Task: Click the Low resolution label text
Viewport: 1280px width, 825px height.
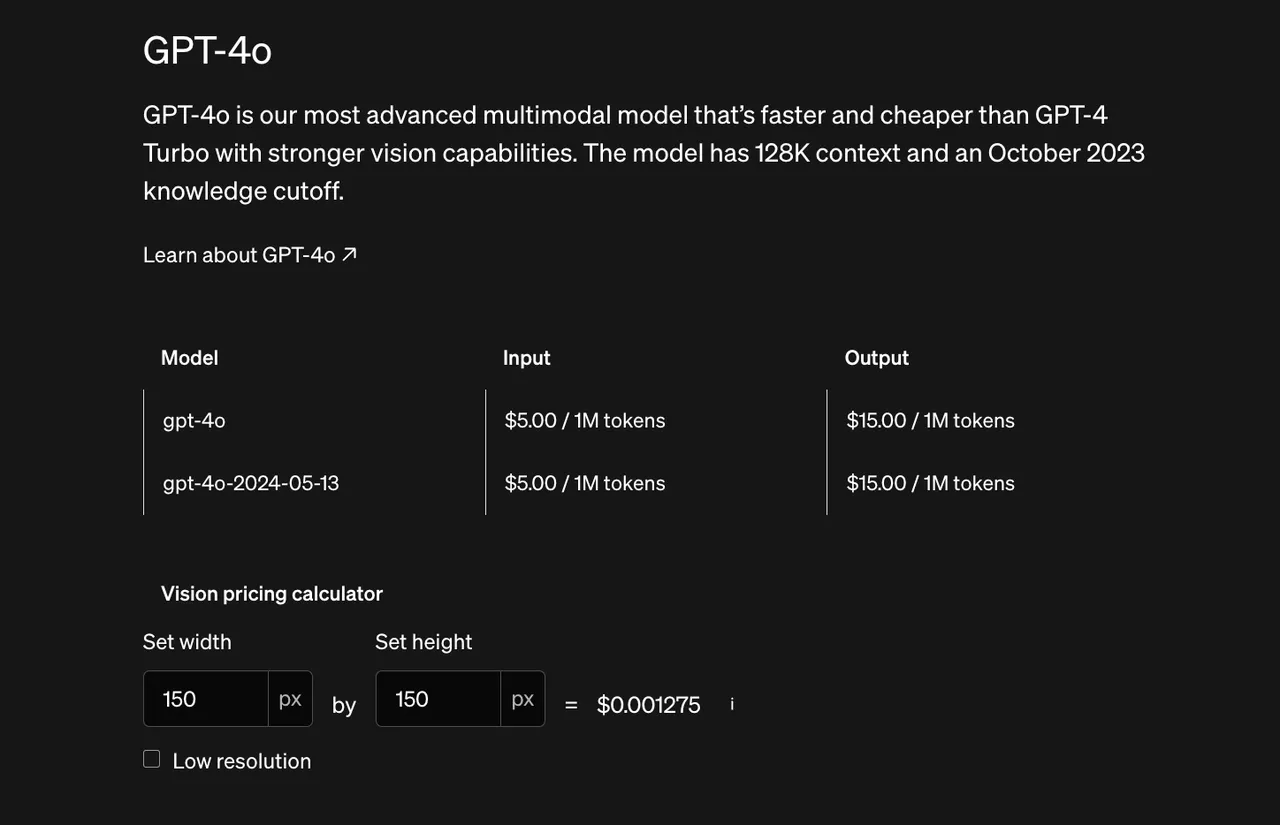Action: point(241,761)
